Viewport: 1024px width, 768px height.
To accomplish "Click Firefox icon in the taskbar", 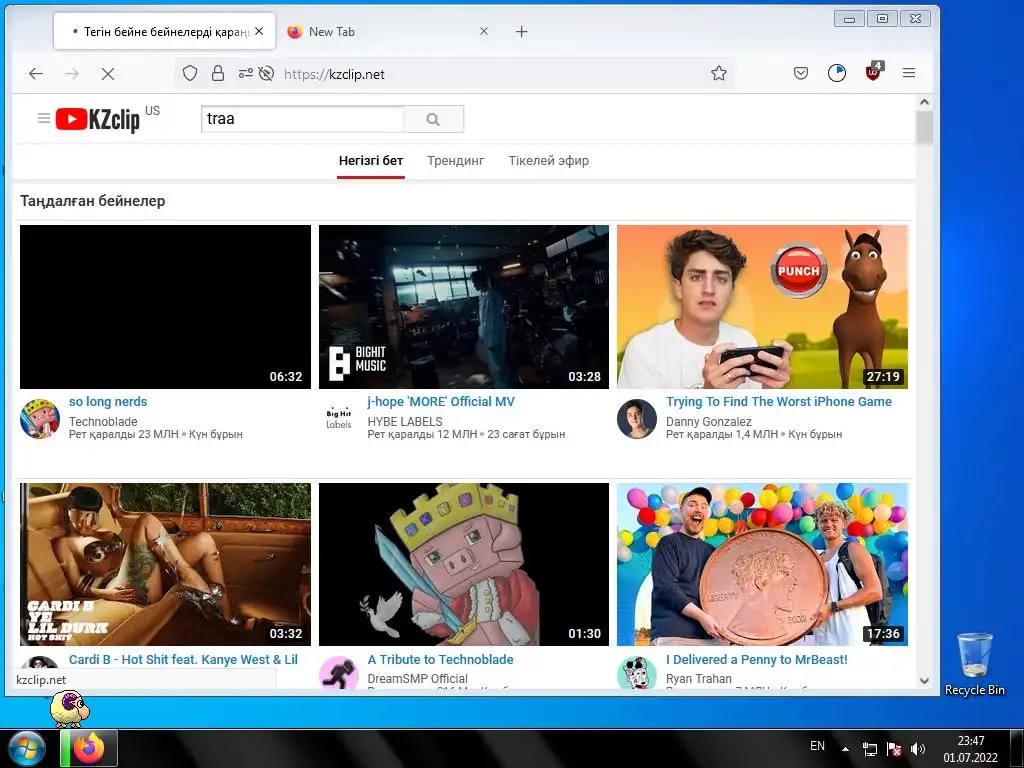I will 89,748.
